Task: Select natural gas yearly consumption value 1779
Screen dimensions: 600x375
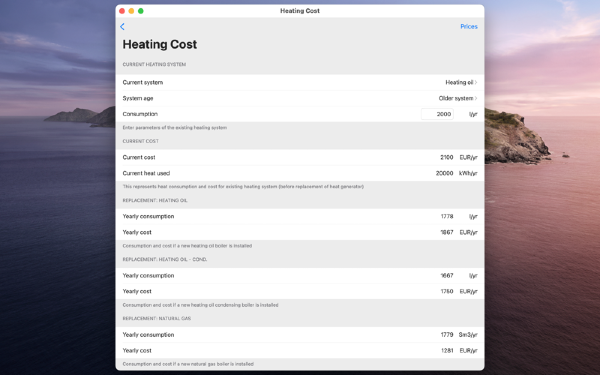Action: 447,335
